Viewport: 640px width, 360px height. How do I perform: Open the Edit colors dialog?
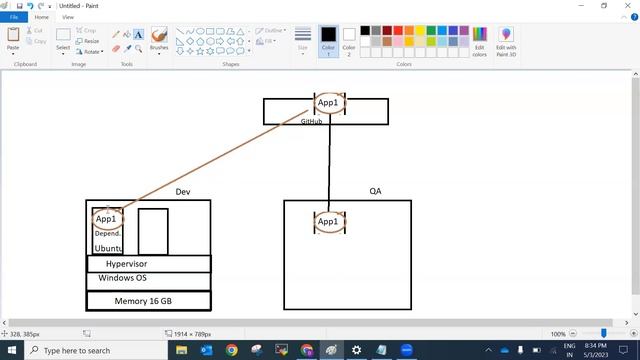[x=480, y=42]
